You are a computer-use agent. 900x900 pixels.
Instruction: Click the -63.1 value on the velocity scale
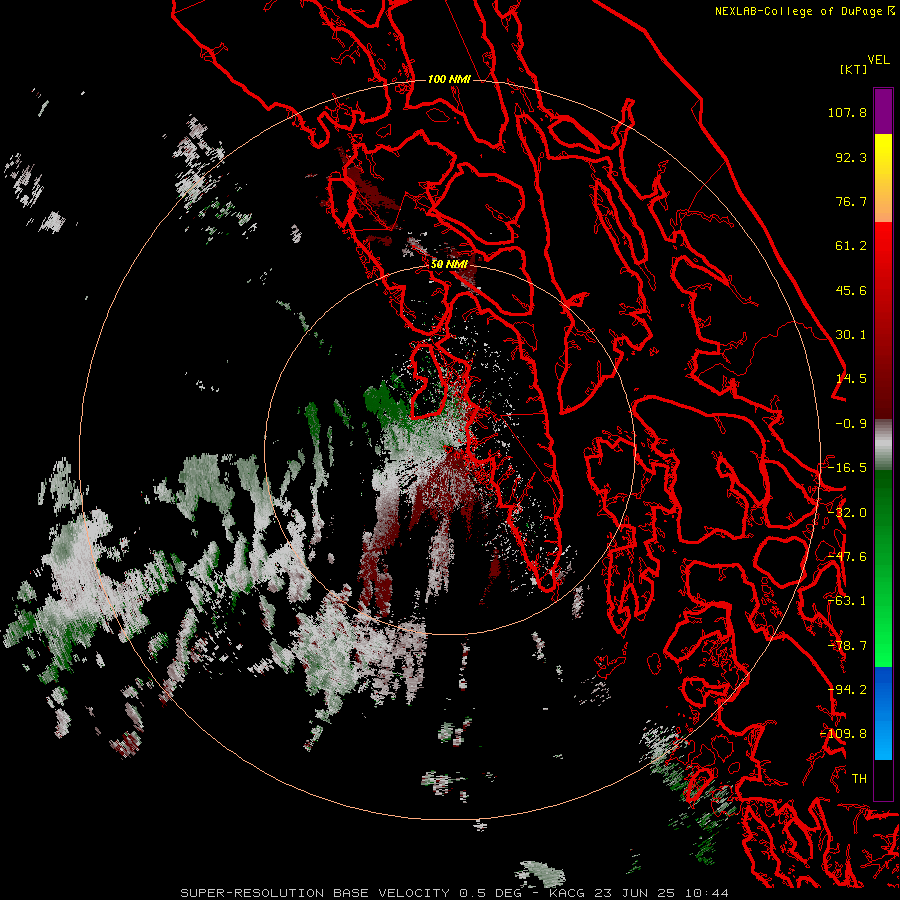(x=847, y=601)
